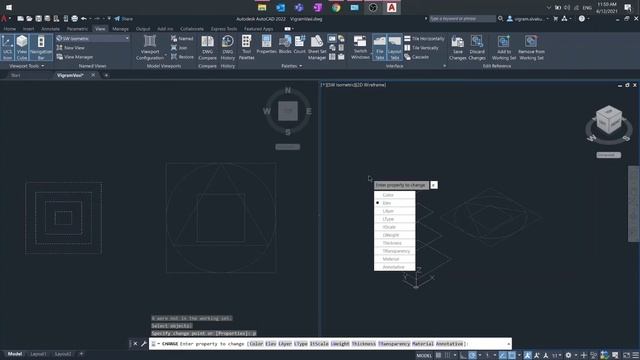Open the Count palette
The height and width of the screenshot is (360, 640).
click(300, 45)
